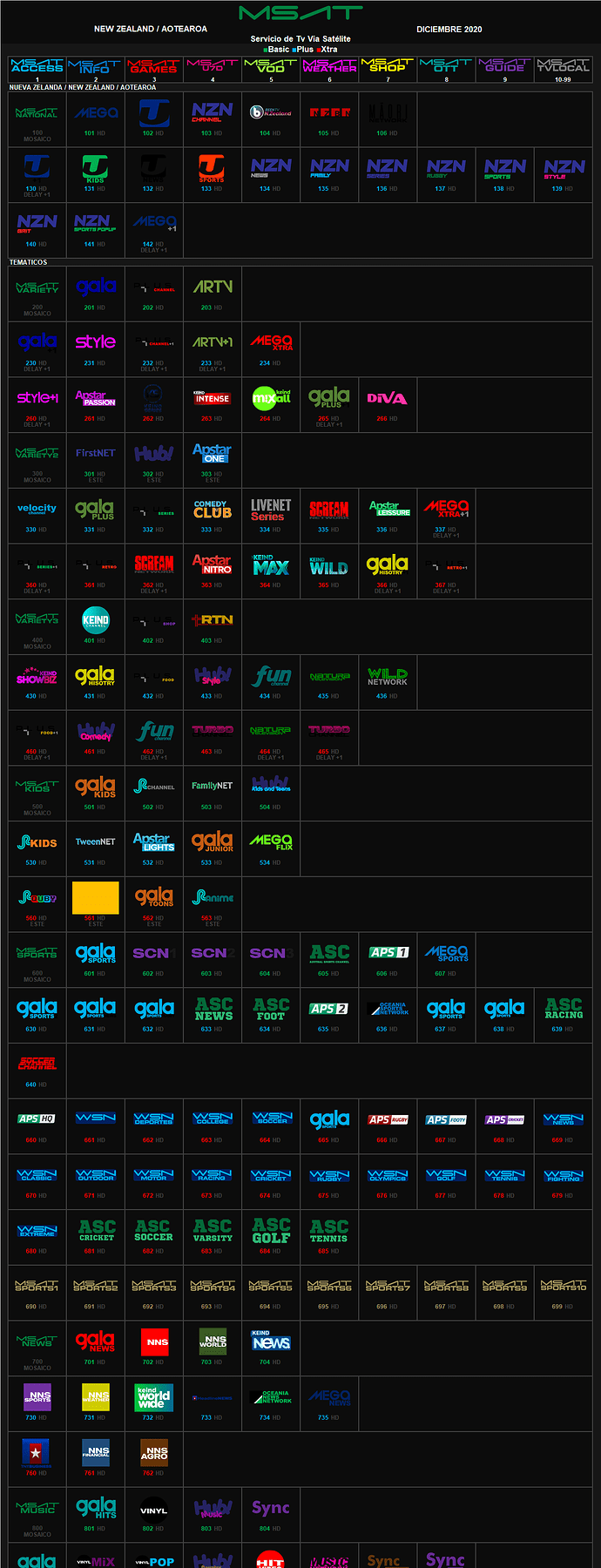Open the MSAT Info channel 2 tile
601x1568 pixels.
pos(96,66)
